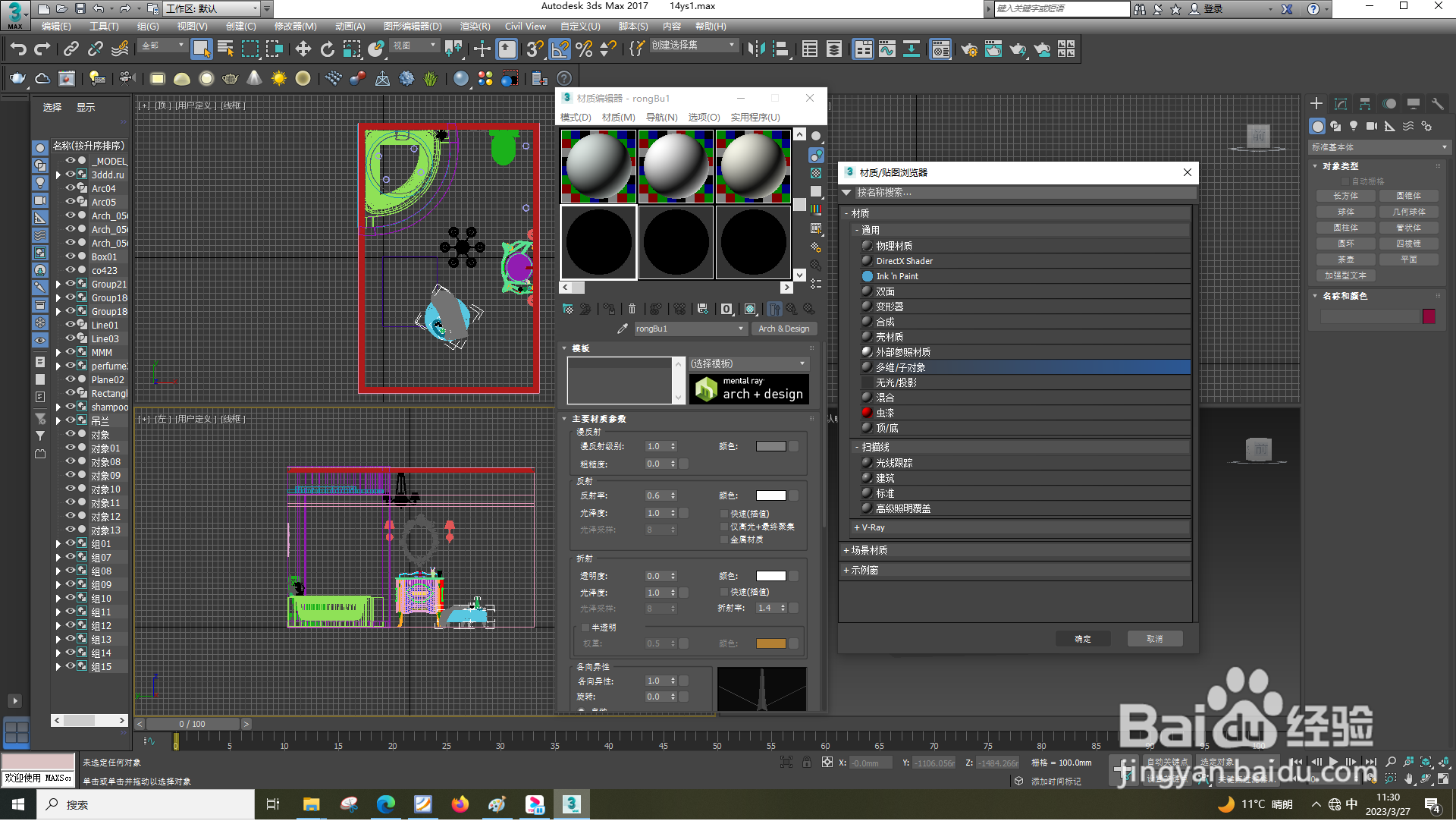Open the Modify tab in command panel

click(1341, 104)
